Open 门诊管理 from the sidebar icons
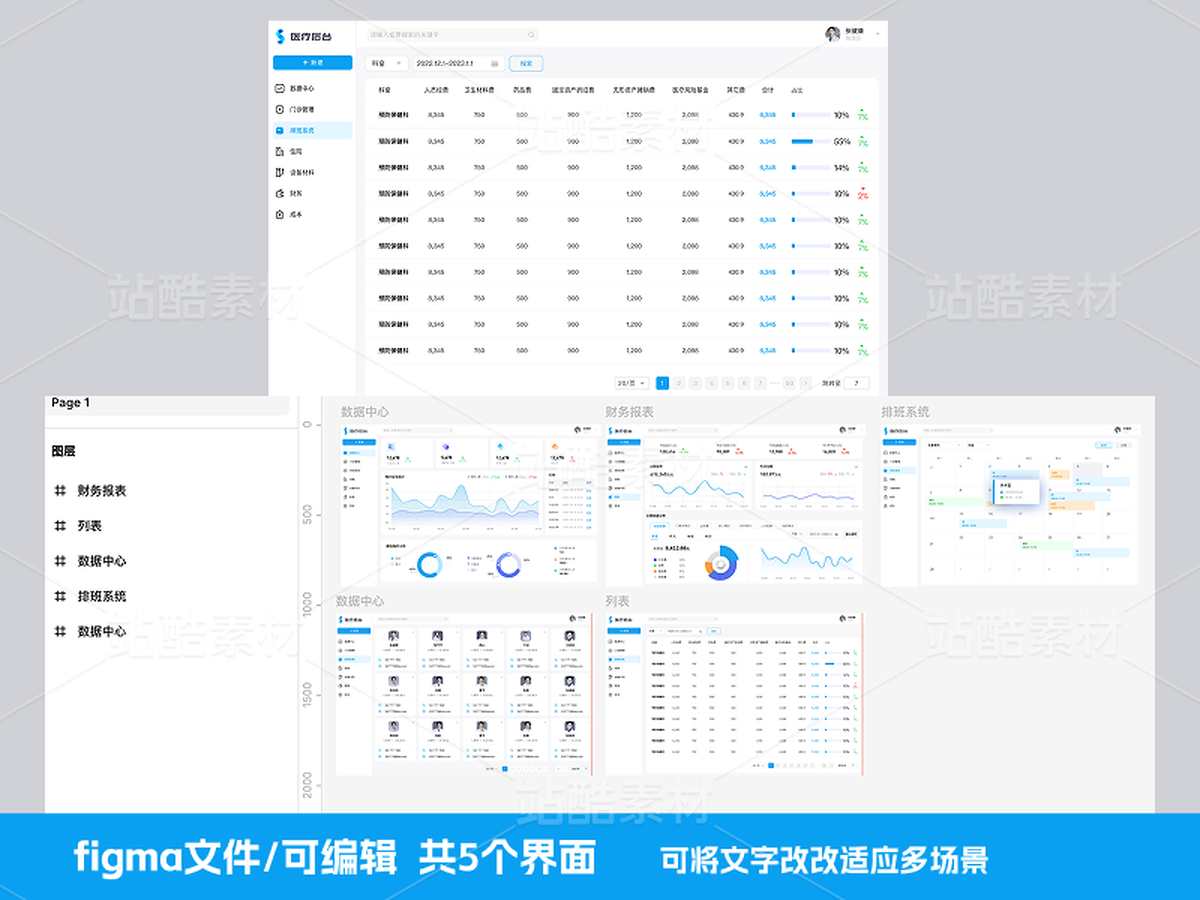This screenshot has width=1200, height=900. pyautogui.click(x=280, y=110)
